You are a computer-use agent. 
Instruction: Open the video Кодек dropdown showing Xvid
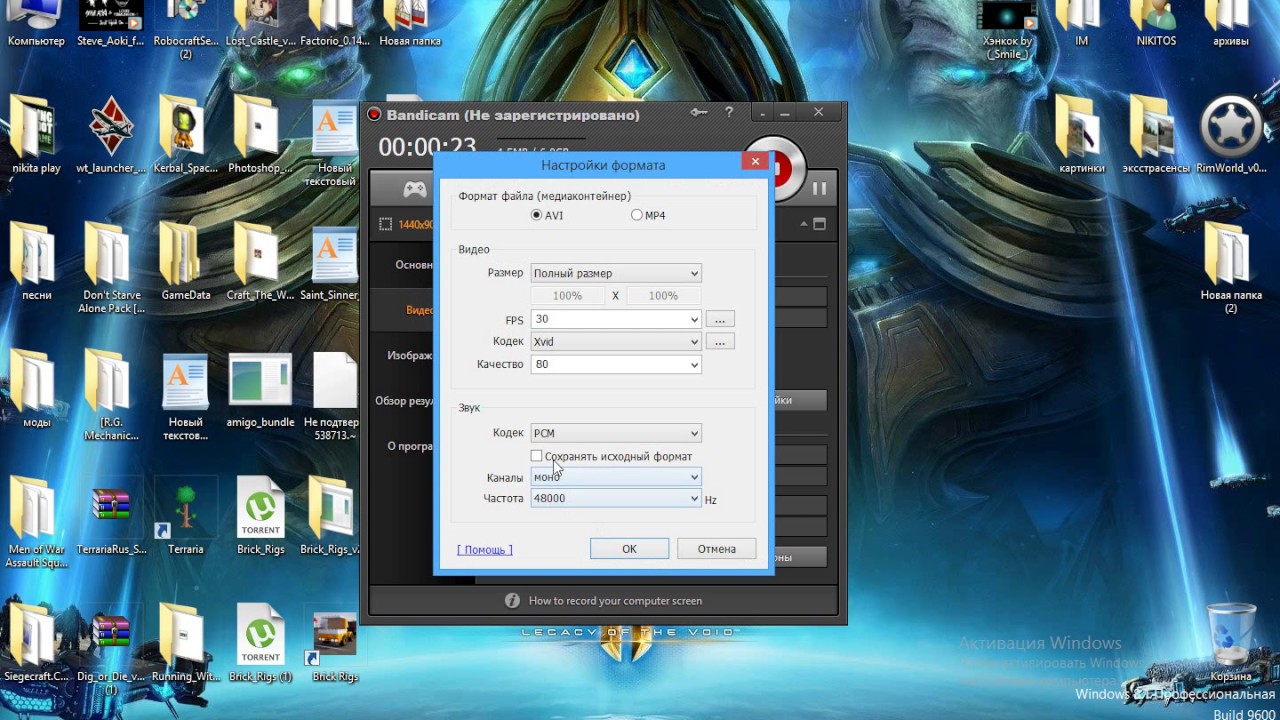pyautogui.click(x=615, y=341)
